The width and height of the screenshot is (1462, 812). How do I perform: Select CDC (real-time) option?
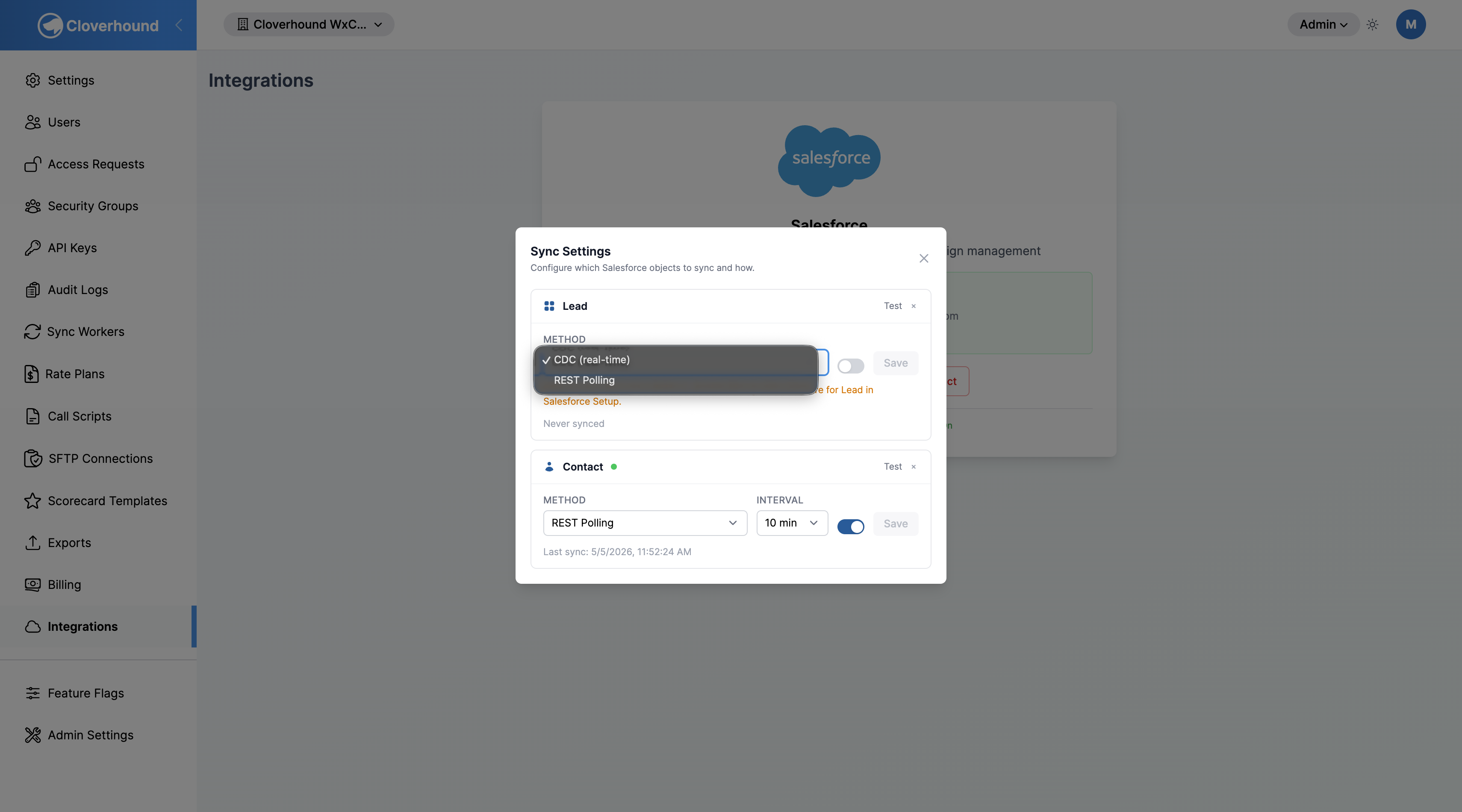pyautogui.click(x=675, y=360)
